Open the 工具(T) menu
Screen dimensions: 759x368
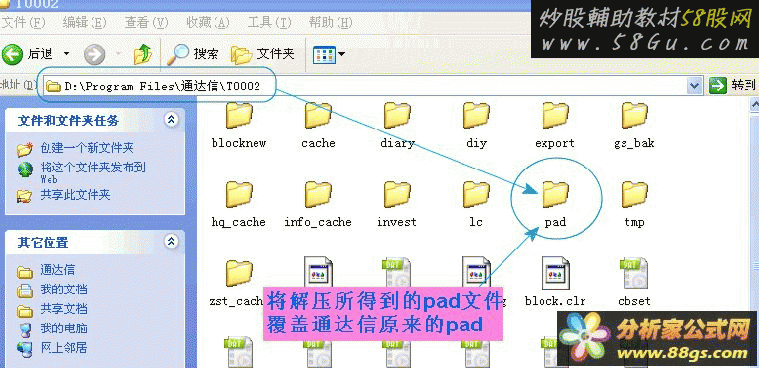[270, 22]
